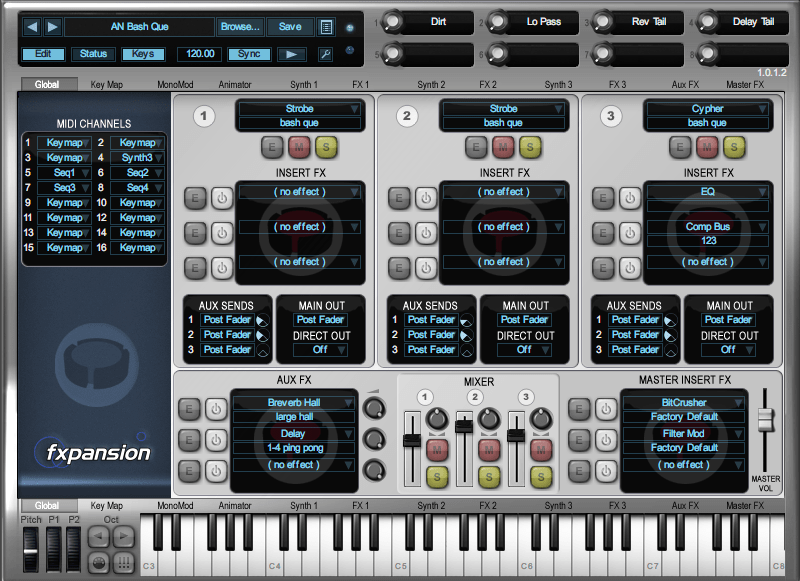Open the Cypher synth selector on channel 3

[707, 108]
